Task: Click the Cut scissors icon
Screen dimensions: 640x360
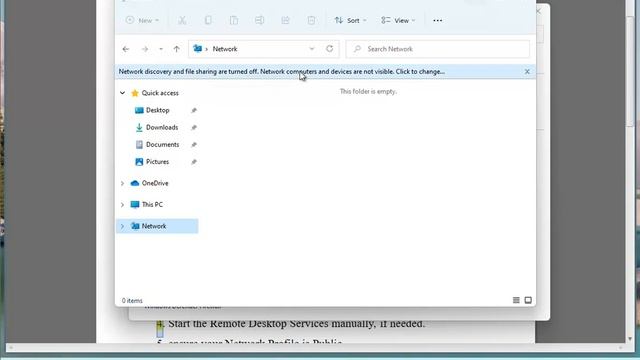Action: (x=182, y=20)
